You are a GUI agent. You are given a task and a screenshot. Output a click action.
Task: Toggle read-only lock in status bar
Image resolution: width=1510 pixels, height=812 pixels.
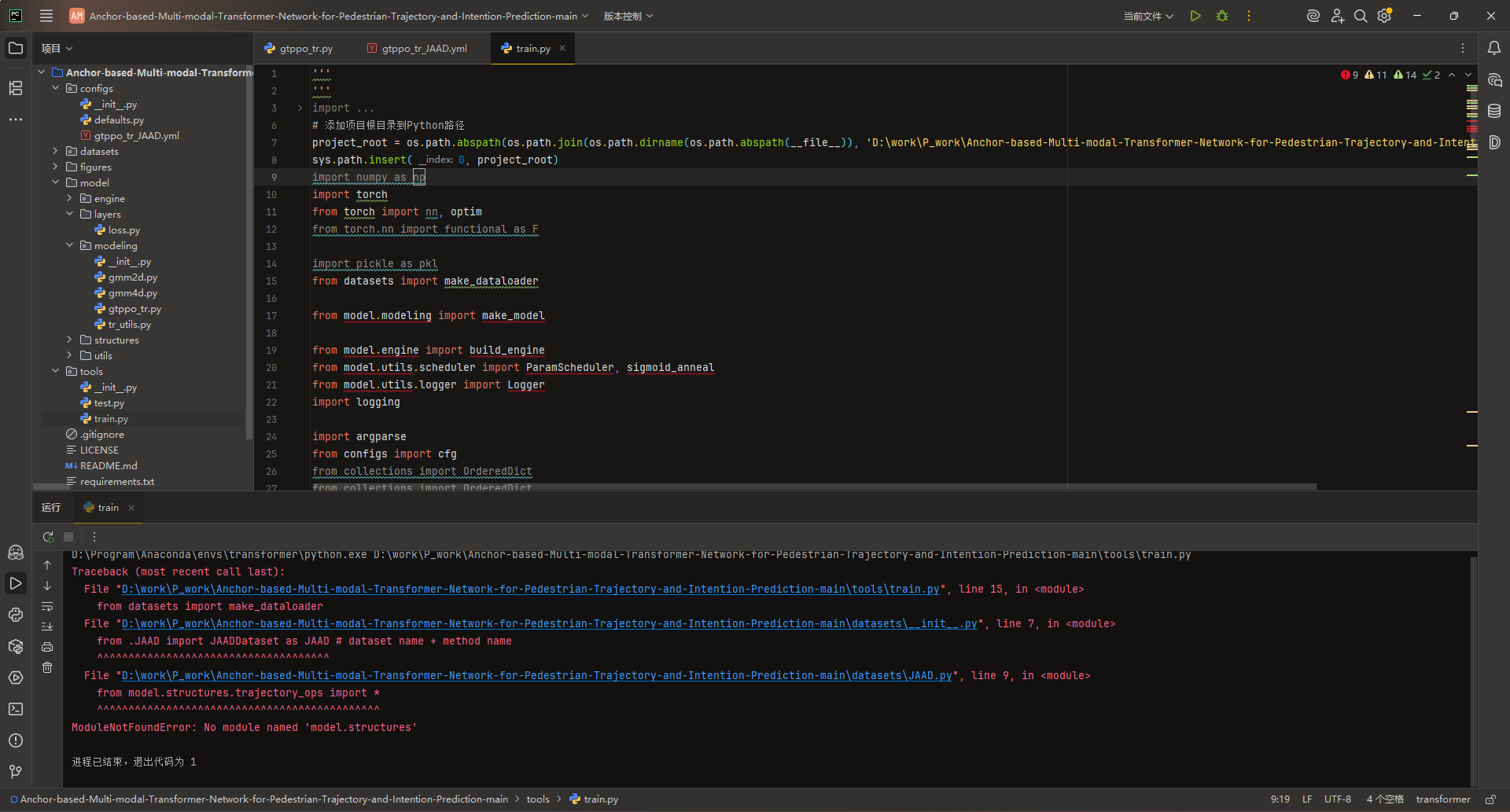[x=1490, y=799]
